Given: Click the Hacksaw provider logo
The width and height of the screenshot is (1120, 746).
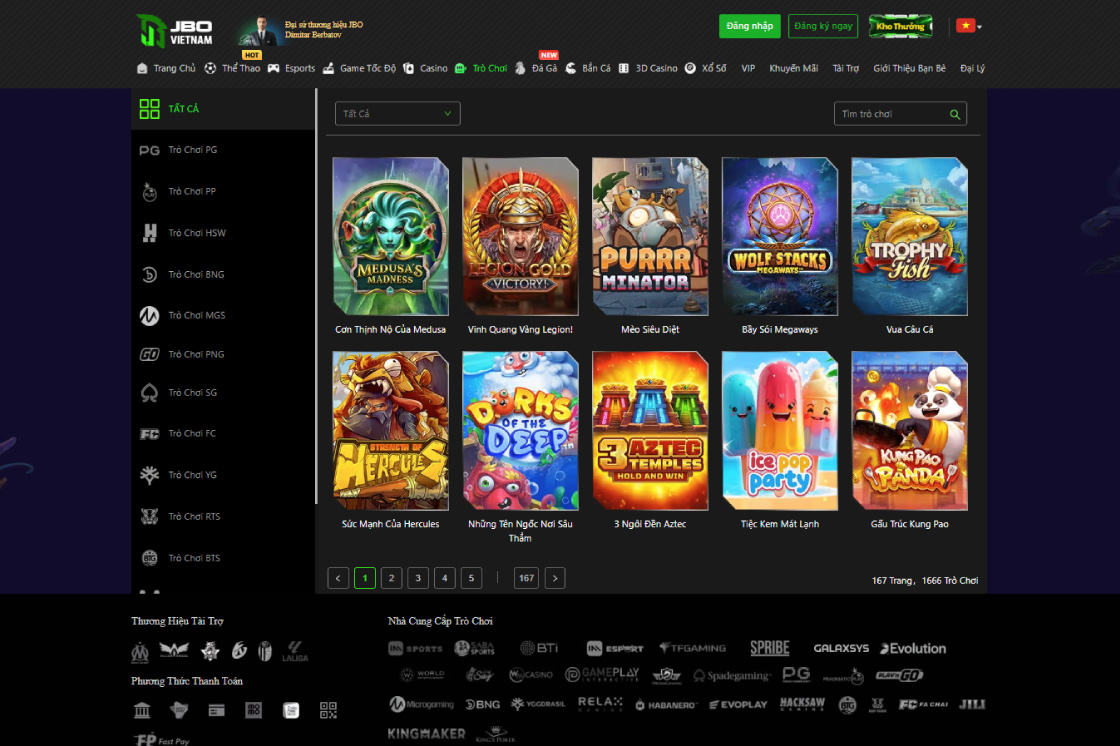Looking at the screenshot, I should point(801,705).
